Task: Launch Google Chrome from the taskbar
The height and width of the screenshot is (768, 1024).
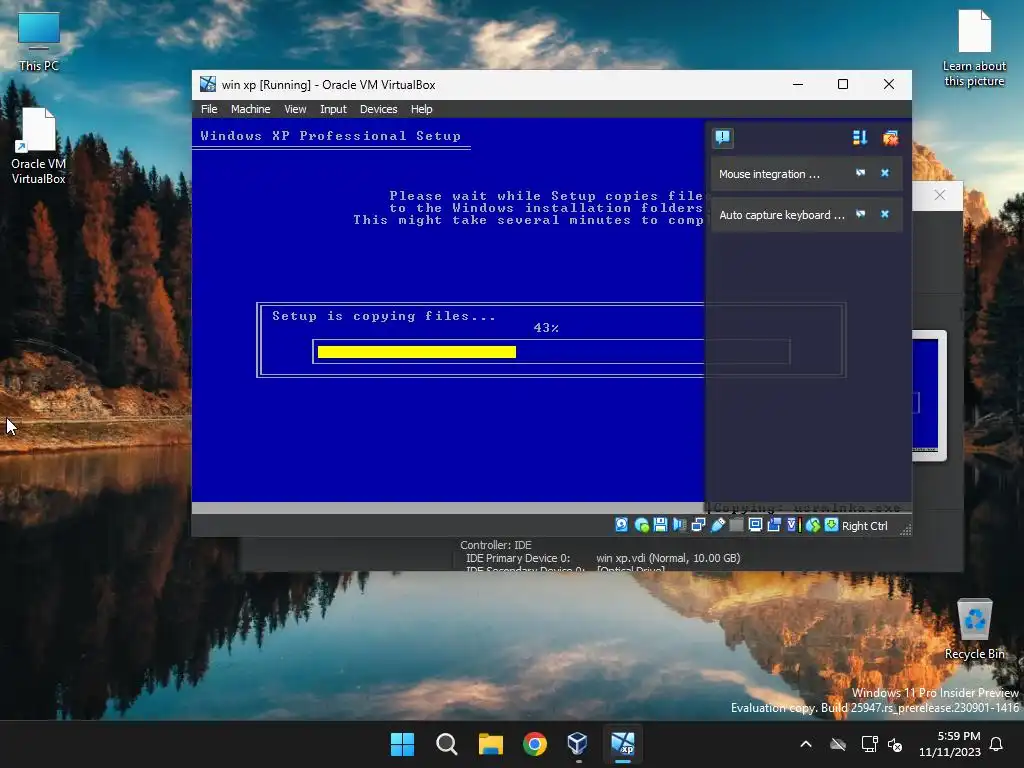Action: click(x=535, y=744)
